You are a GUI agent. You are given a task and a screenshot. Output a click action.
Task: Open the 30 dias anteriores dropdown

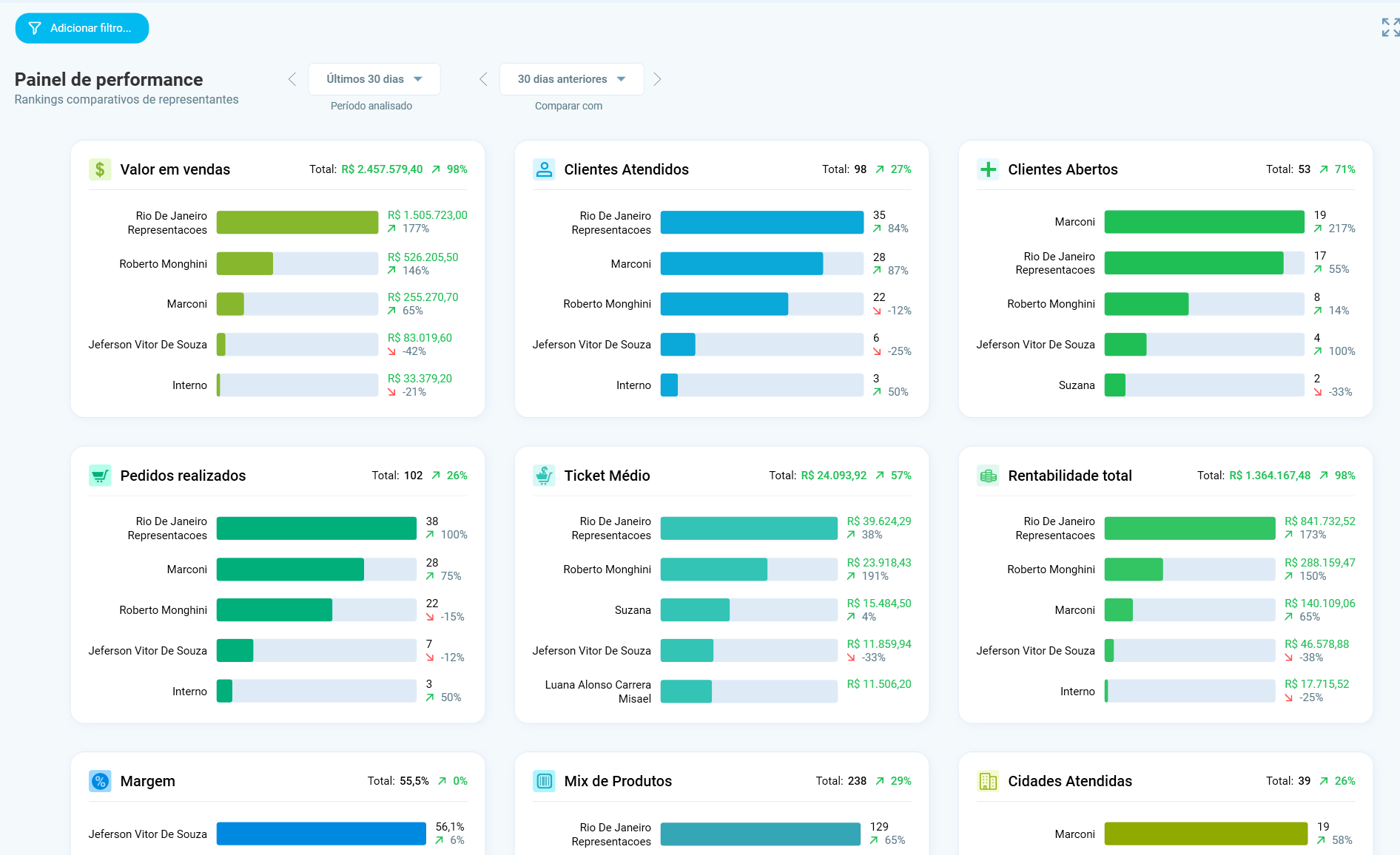pos(571,79)
